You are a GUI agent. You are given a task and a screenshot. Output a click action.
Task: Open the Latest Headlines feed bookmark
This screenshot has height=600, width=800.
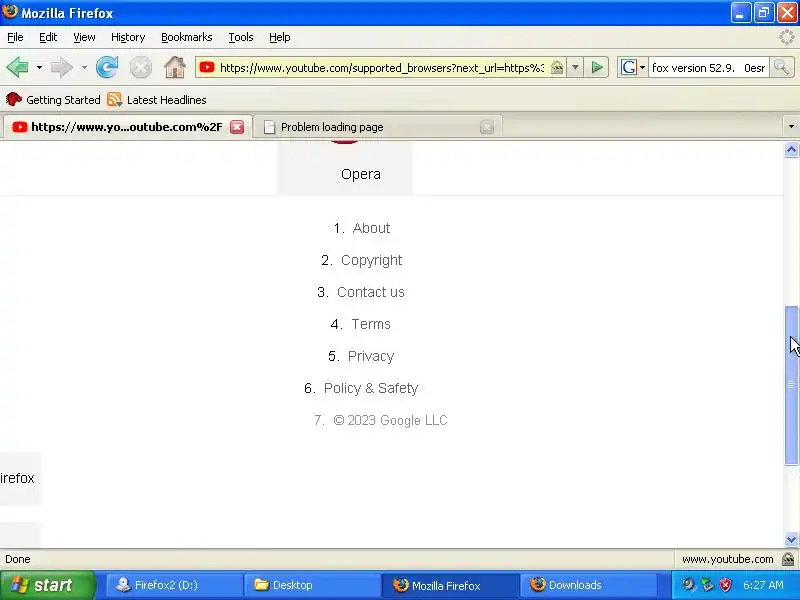157,99
